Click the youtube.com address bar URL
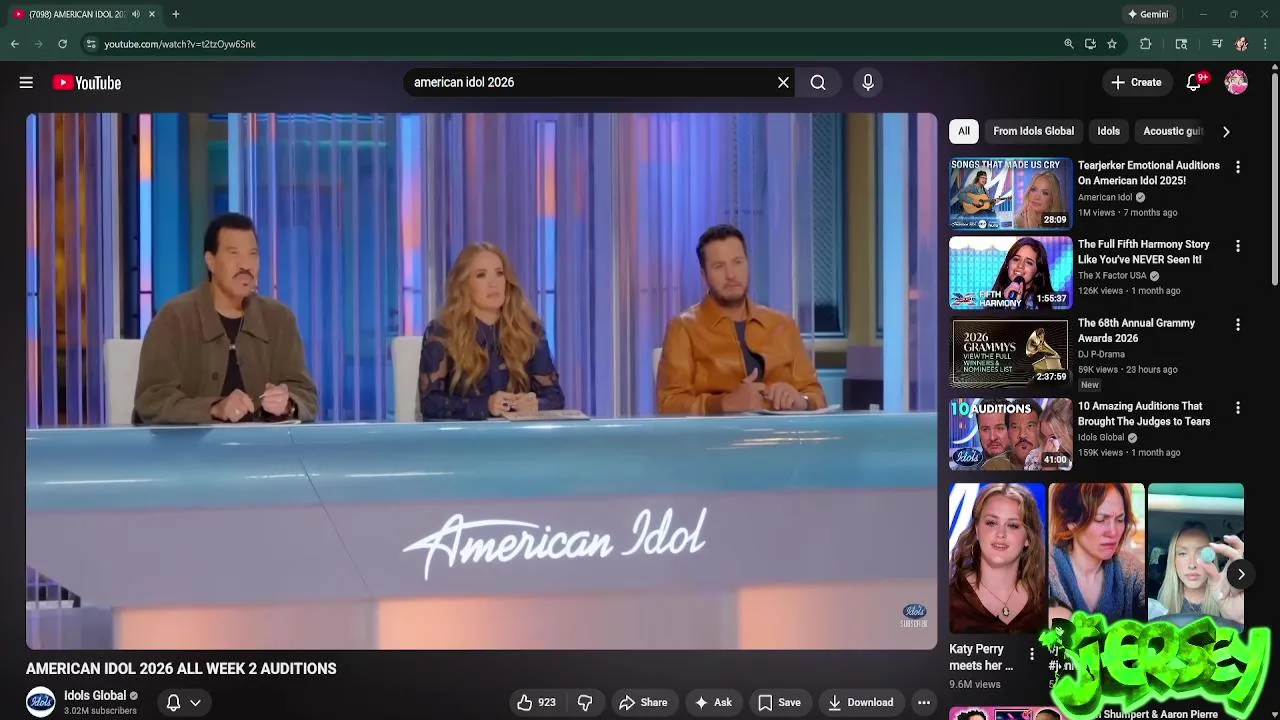This screenshot has width=1280, height=720. point(180,44)
